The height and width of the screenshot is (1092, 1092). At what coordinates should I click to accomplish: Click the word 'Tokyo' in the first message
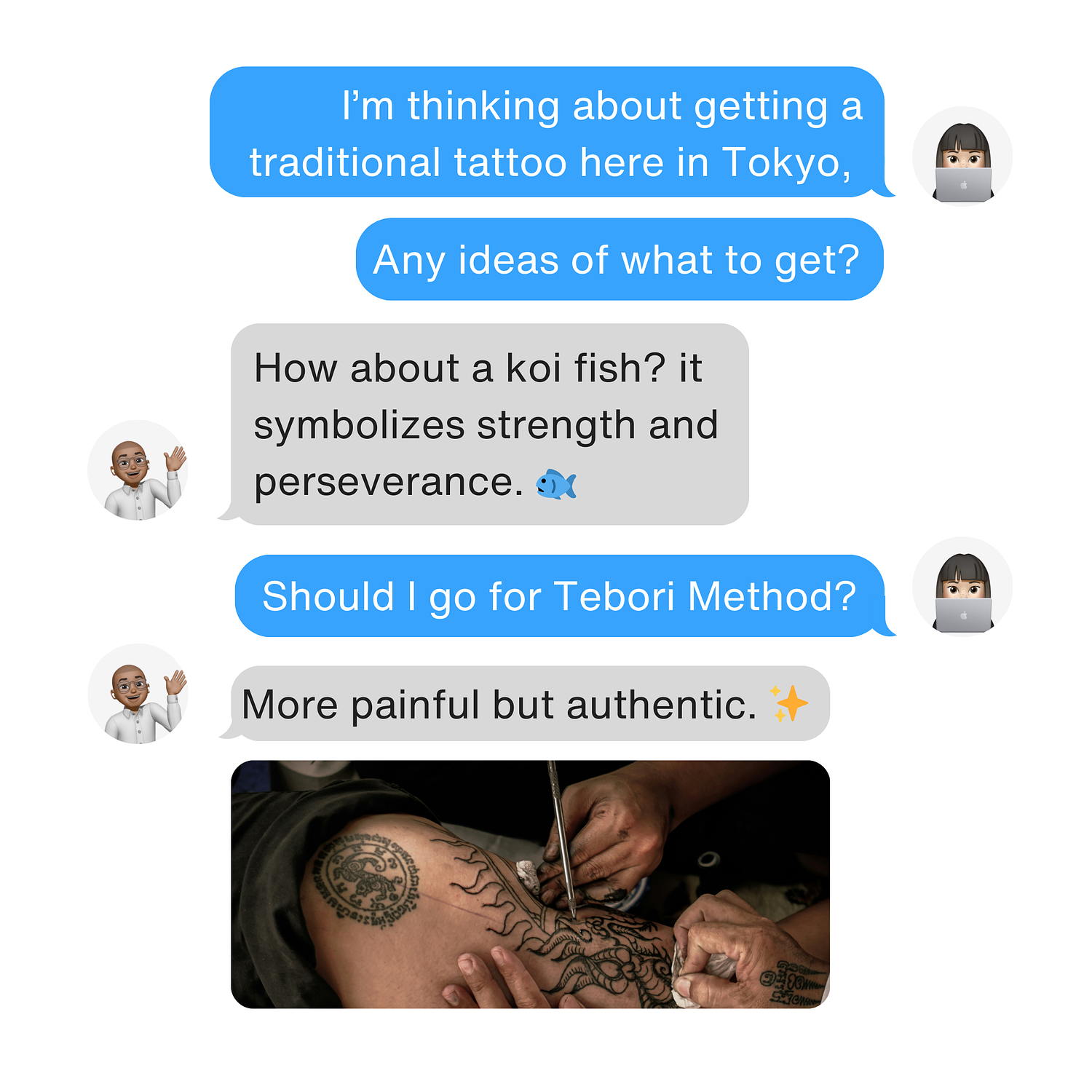(x=786, y=163)
